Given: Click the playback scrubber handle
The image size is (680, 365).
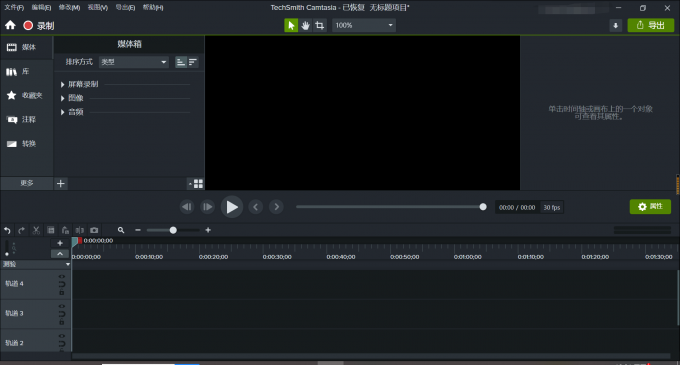Looking at the screenshot, I should coord(483,207).
